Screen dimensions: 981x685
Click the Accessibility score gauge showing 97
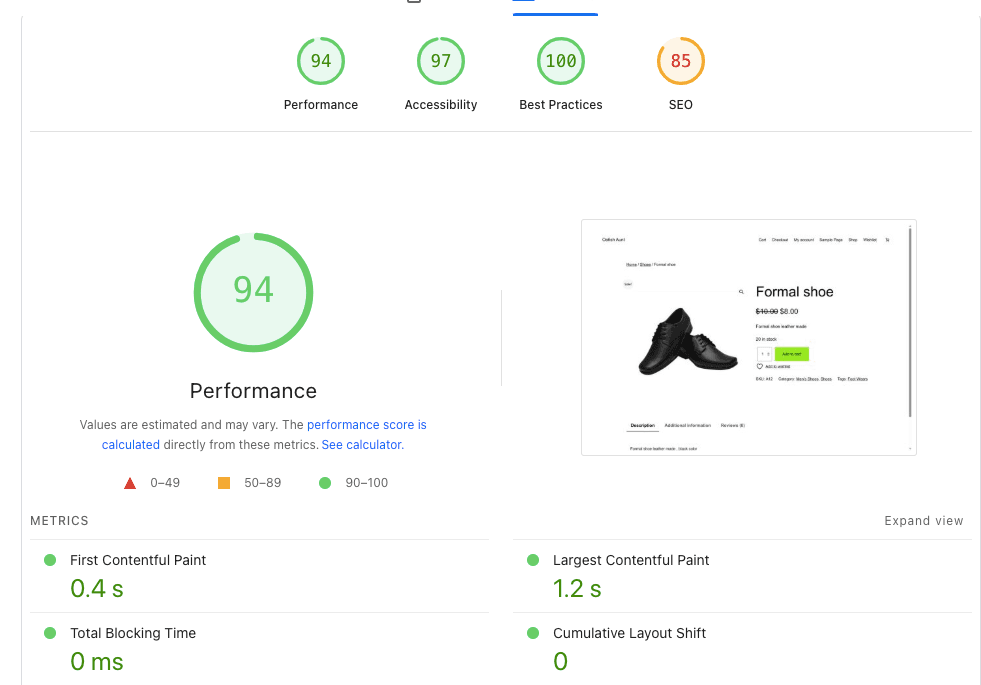[x=440, y=60]
